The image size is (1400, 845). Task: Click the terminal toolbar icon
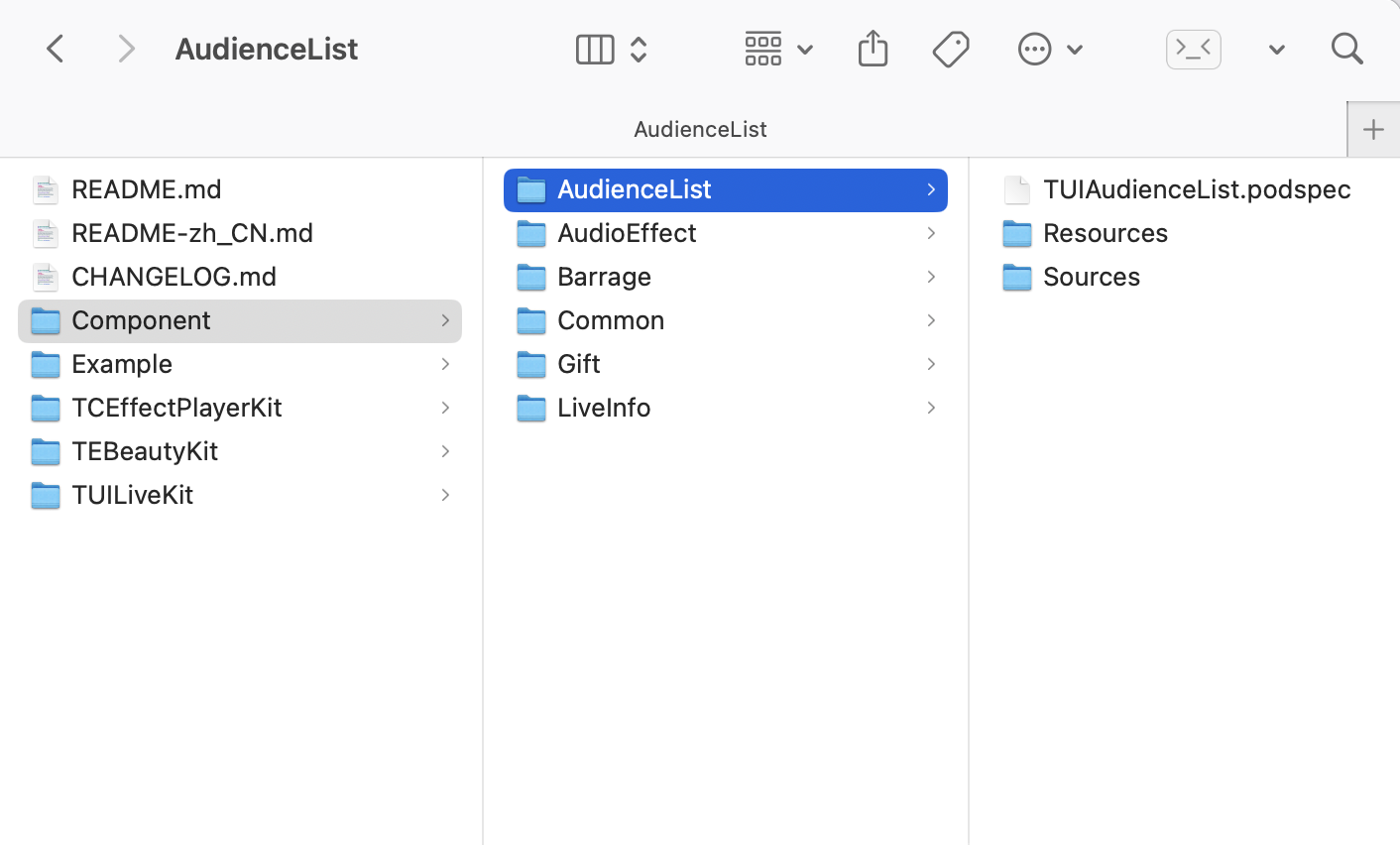[1193, 49]
